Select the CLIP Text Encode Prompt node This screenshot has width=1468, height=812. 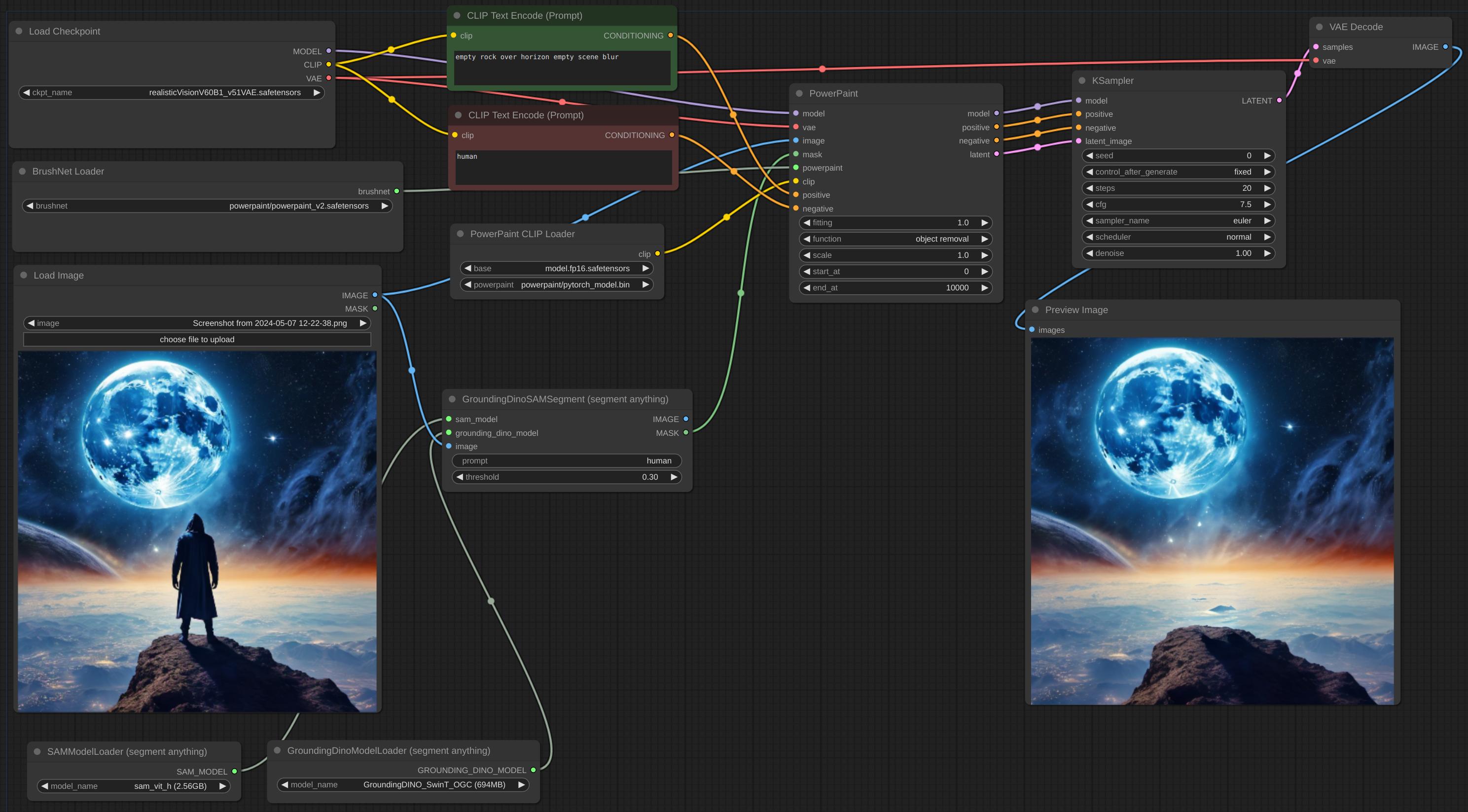(x=562, y=15)
